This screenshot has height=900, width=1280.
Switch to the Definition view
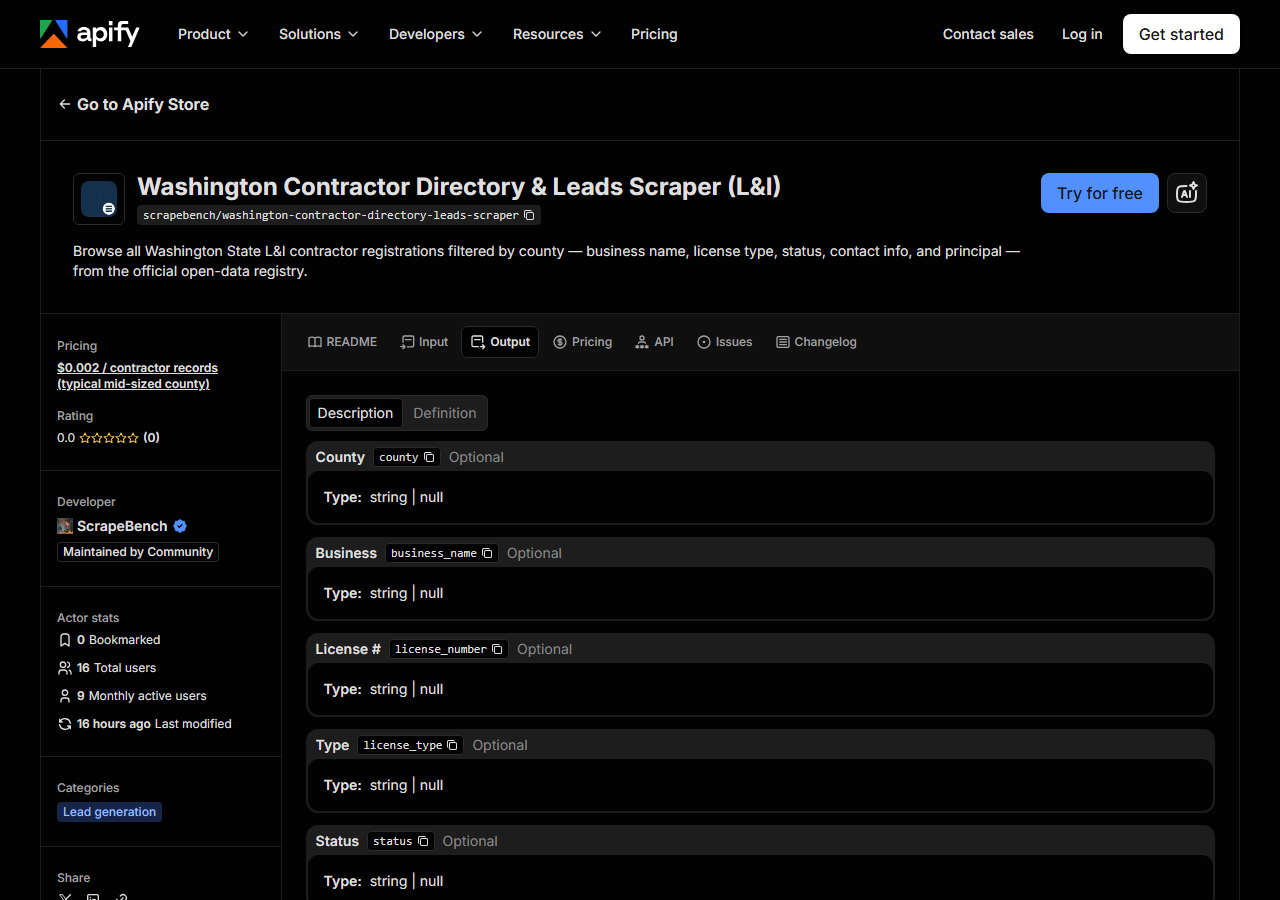point(445,413)
